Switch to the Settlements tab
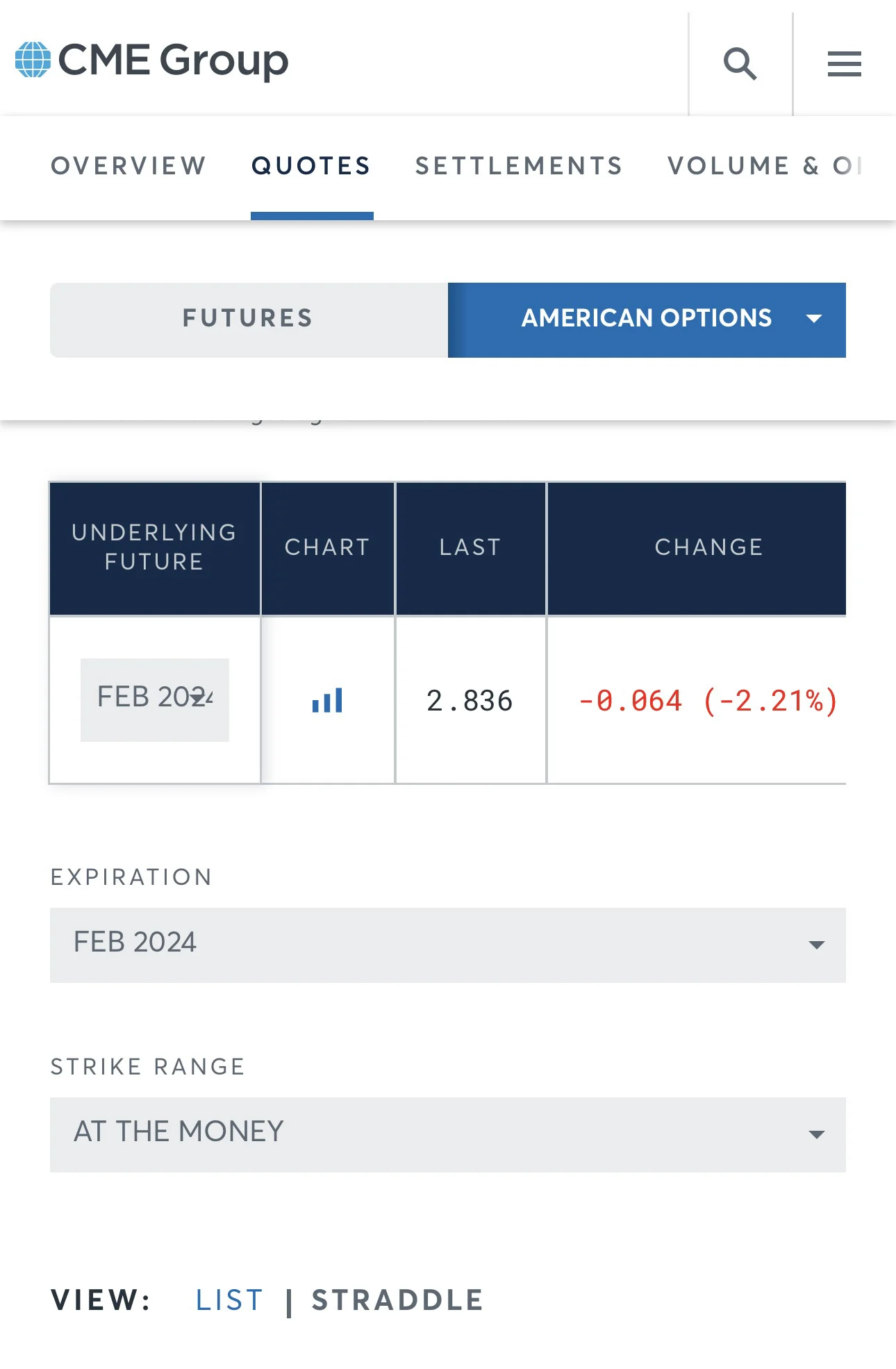The image size is (896, 1369). click(519, 166)
